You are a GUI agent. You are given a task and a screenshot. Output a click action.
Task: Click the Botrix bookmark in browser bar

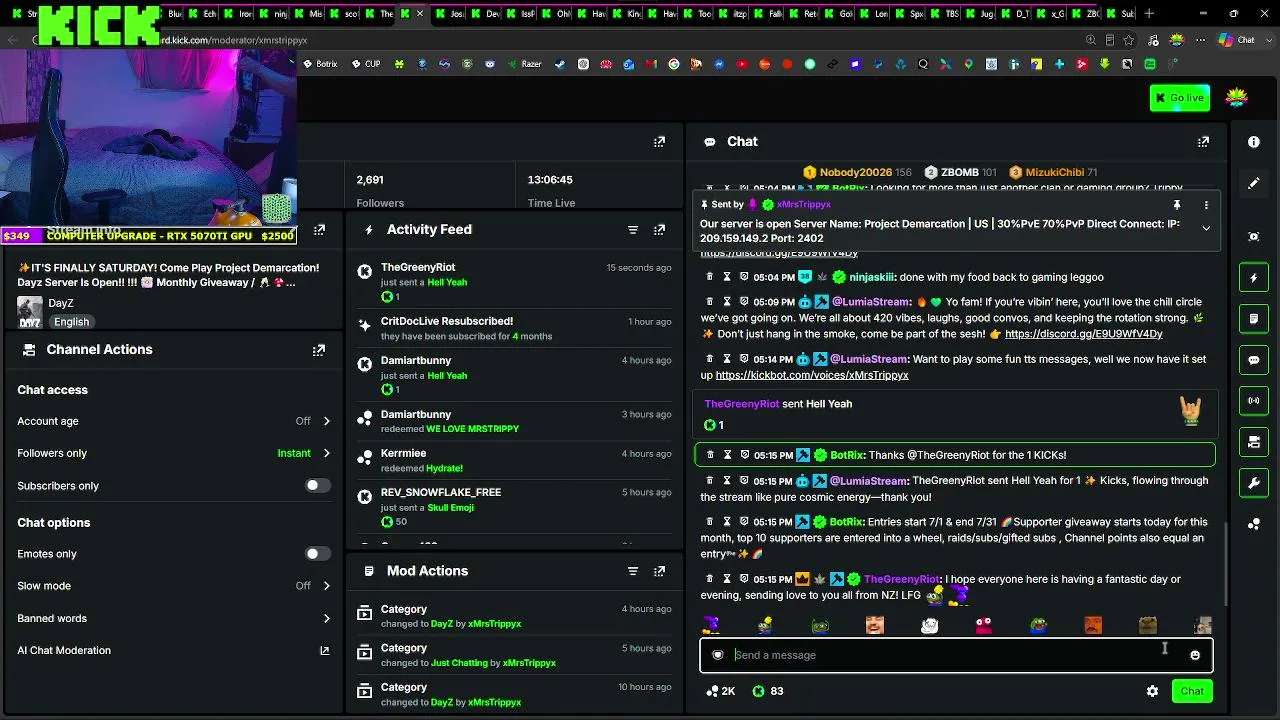pos(320,64)
